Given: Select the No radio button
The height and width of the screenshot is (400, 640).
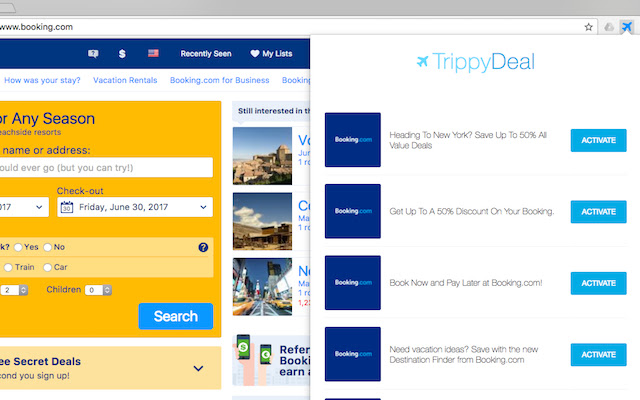Looking at the screenshot, I should pos(48,247).
